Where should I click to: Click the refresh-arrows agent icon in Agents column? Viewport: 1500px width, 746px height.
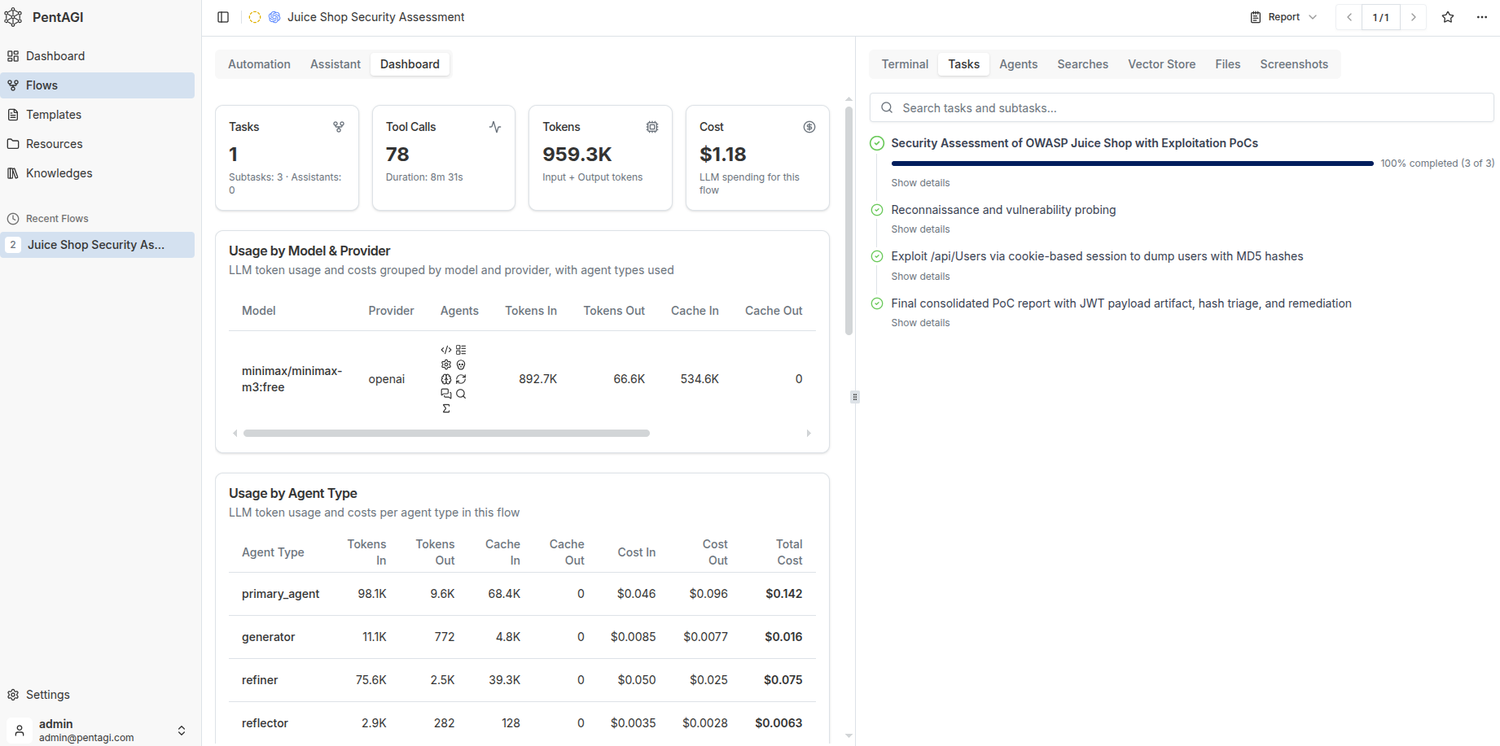coord(461,379)
